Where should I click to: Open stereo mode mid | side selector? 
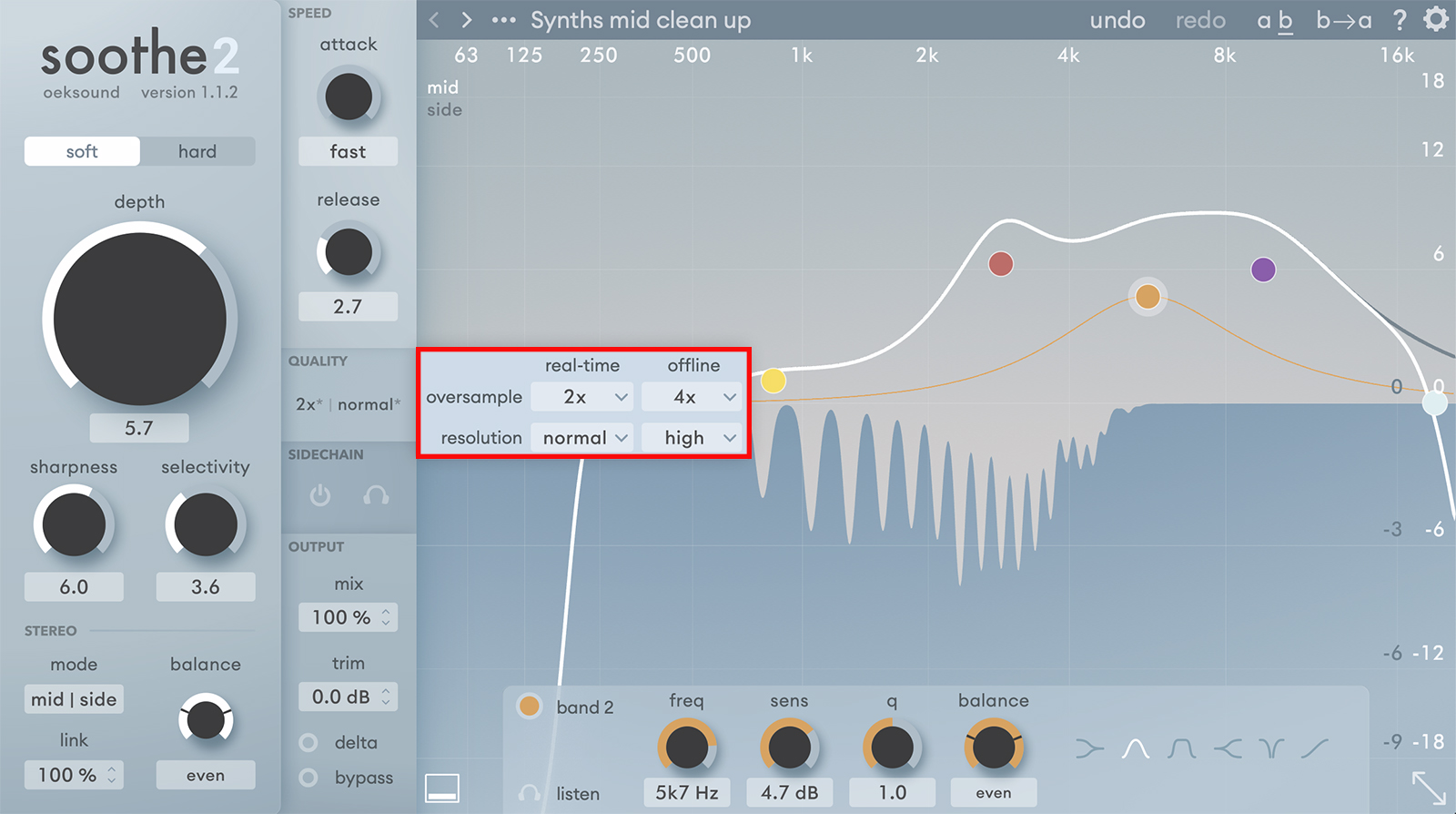point(74,699)
